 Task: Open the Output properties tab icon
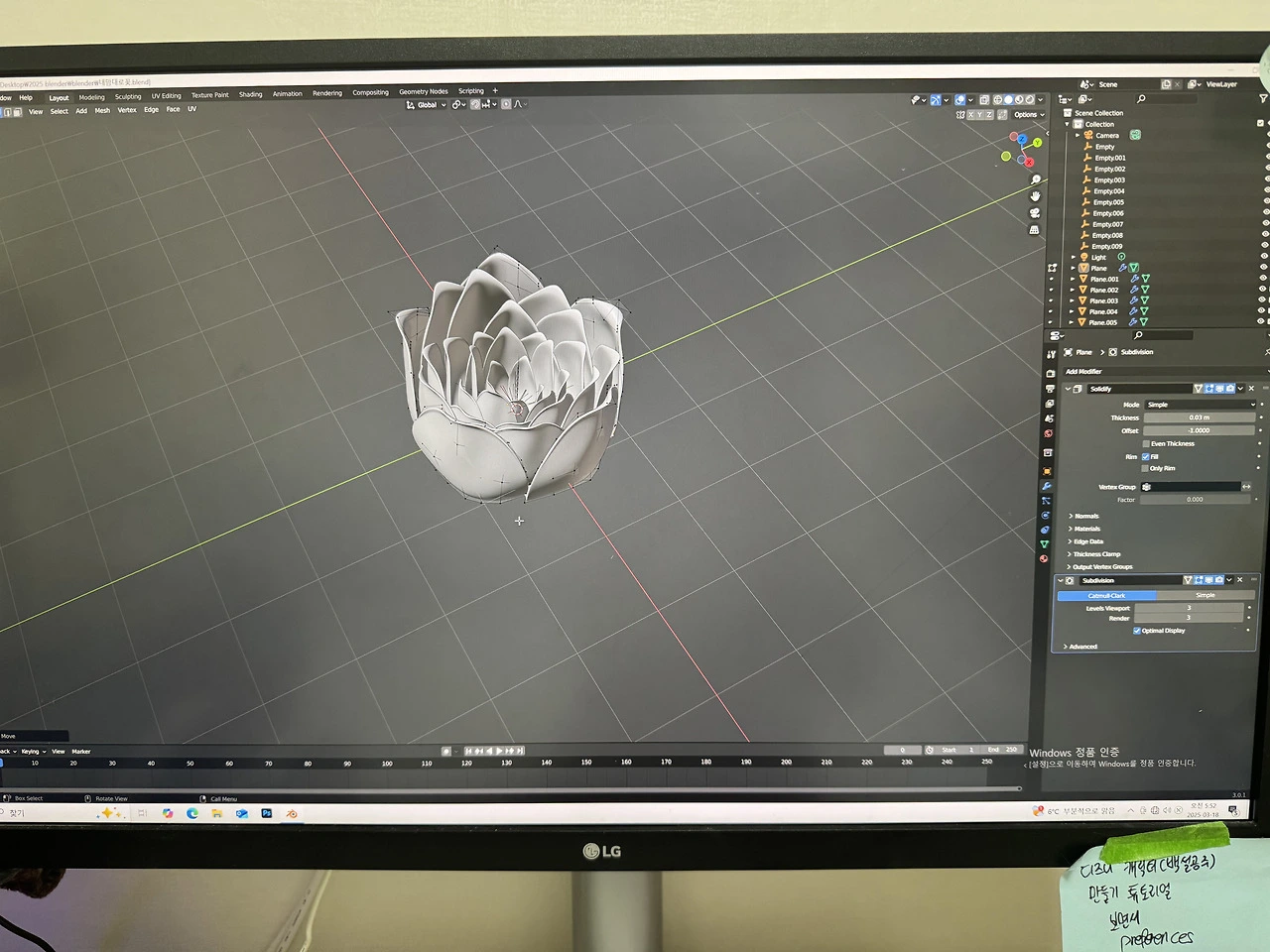pyautogui.click(x=1050, y=389)
